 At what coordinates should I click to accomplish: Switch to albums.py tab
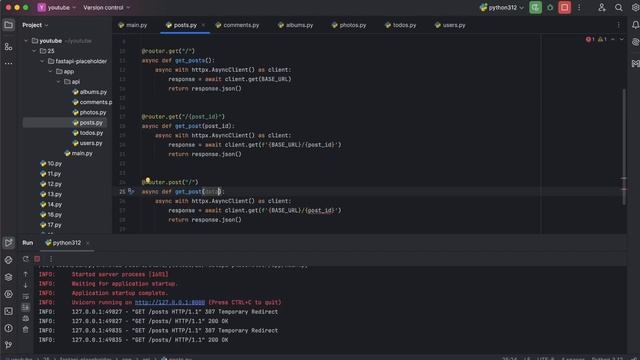(x=296, y=25)
